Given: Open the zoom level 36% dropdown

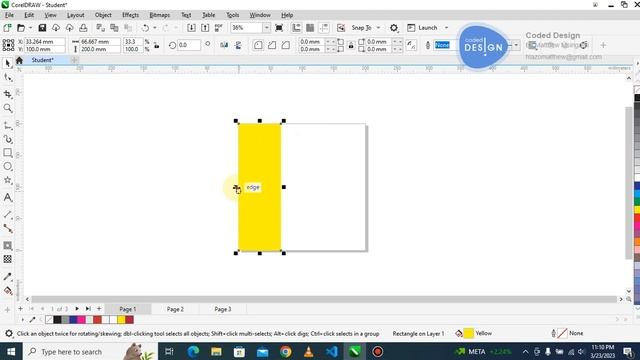Looking at the screenshot, I should (x=266, y=28).
